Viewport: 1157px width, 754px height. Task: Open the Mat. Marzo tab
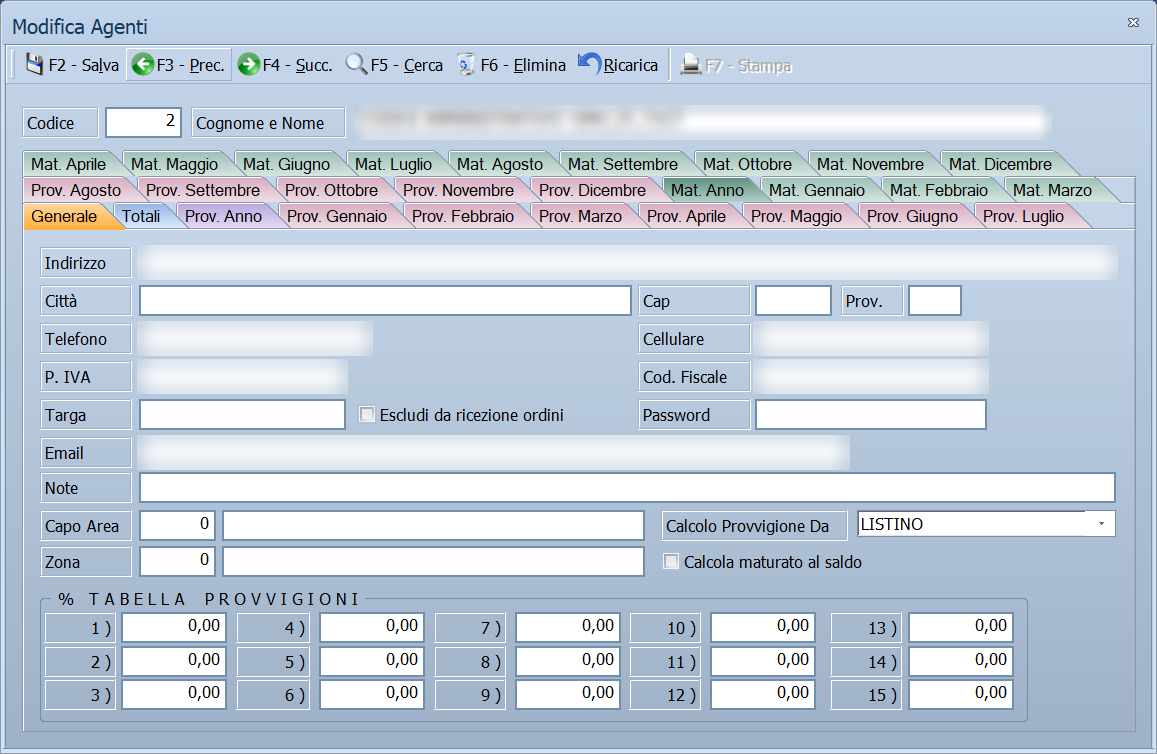[x=1052, y=190]
